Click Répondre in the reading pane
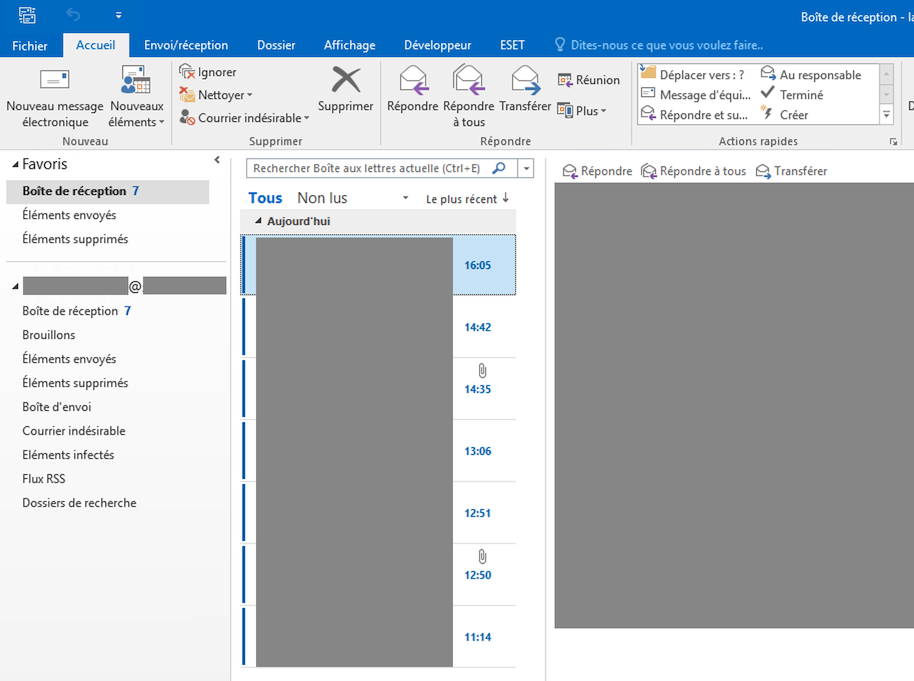 [597, 171]
